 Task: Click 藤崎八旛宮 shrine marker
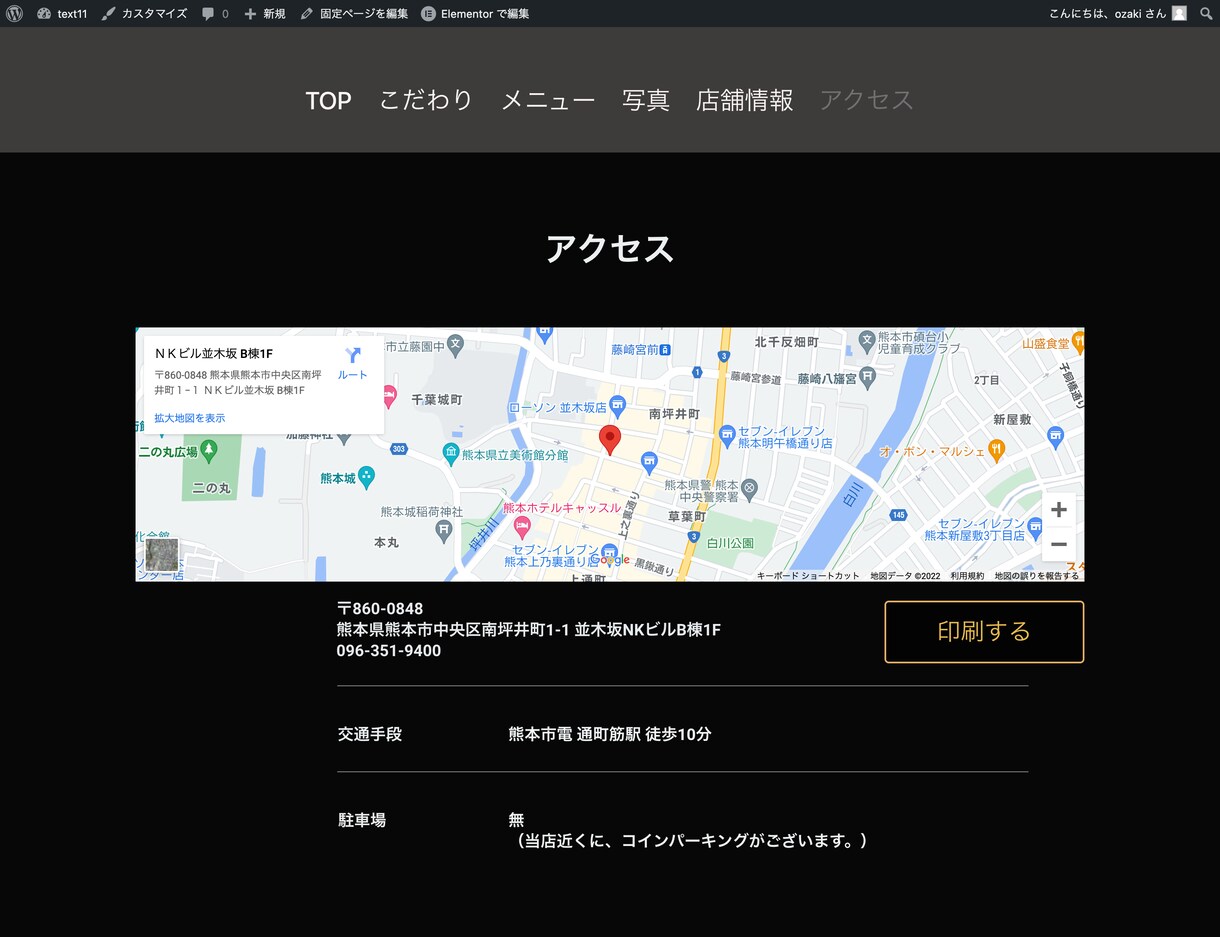pos(867,377)
